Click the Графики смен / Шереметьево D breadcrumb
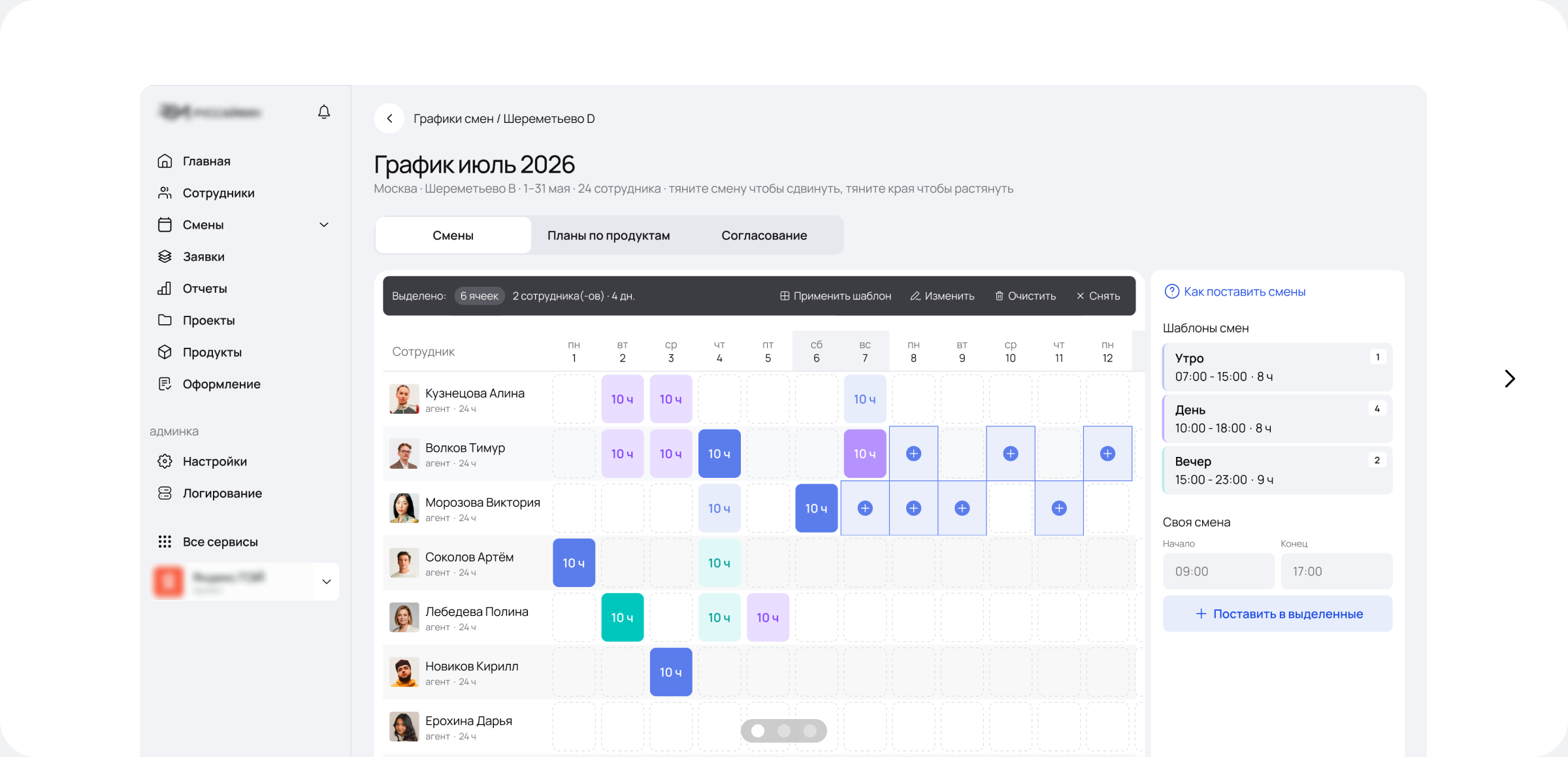The height and width of the screenshot is (757, 1568). point(504,119)
